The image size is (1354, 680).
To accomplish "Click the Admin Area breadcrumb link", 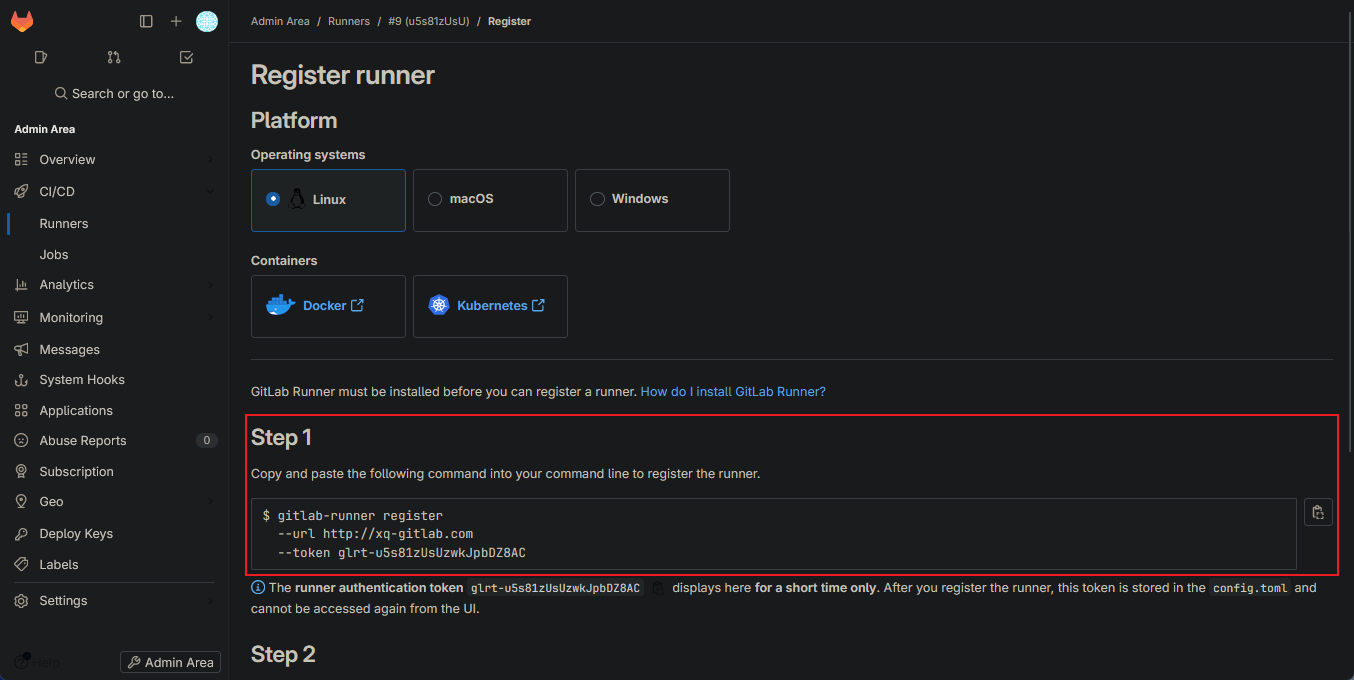I will pos(280,21).
